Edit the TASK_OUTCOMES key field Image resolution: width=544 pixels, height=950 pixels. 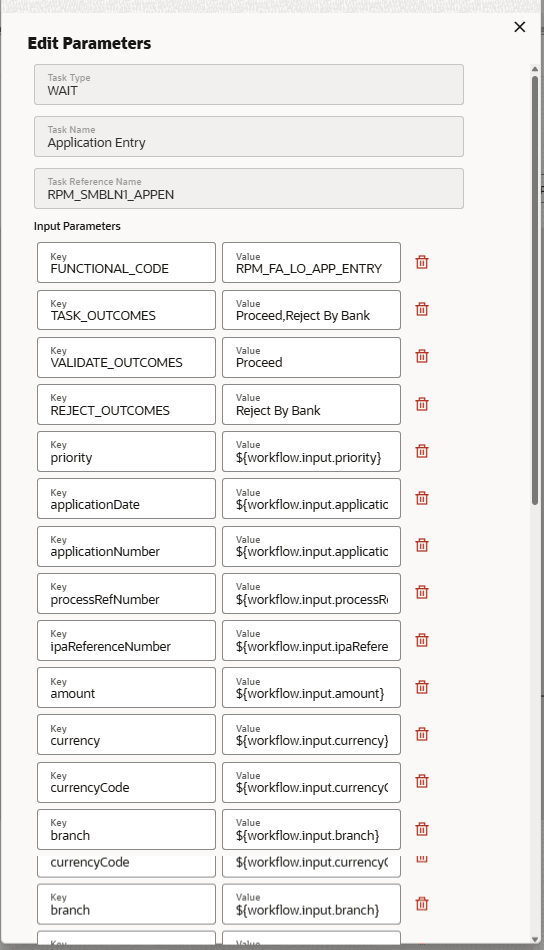126,310
